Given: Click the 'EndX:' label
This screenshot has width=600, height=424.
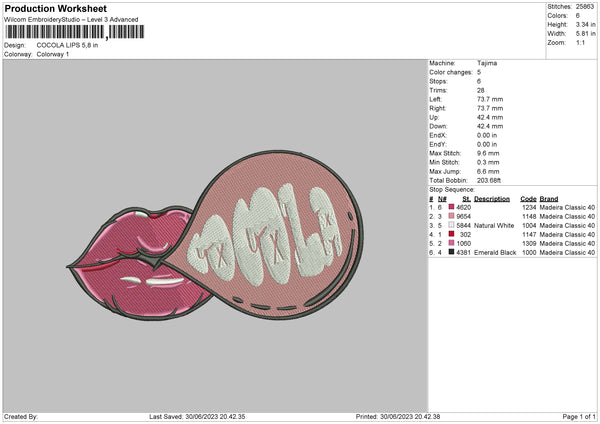Looking at the screenshot, I should pos(438,135).
